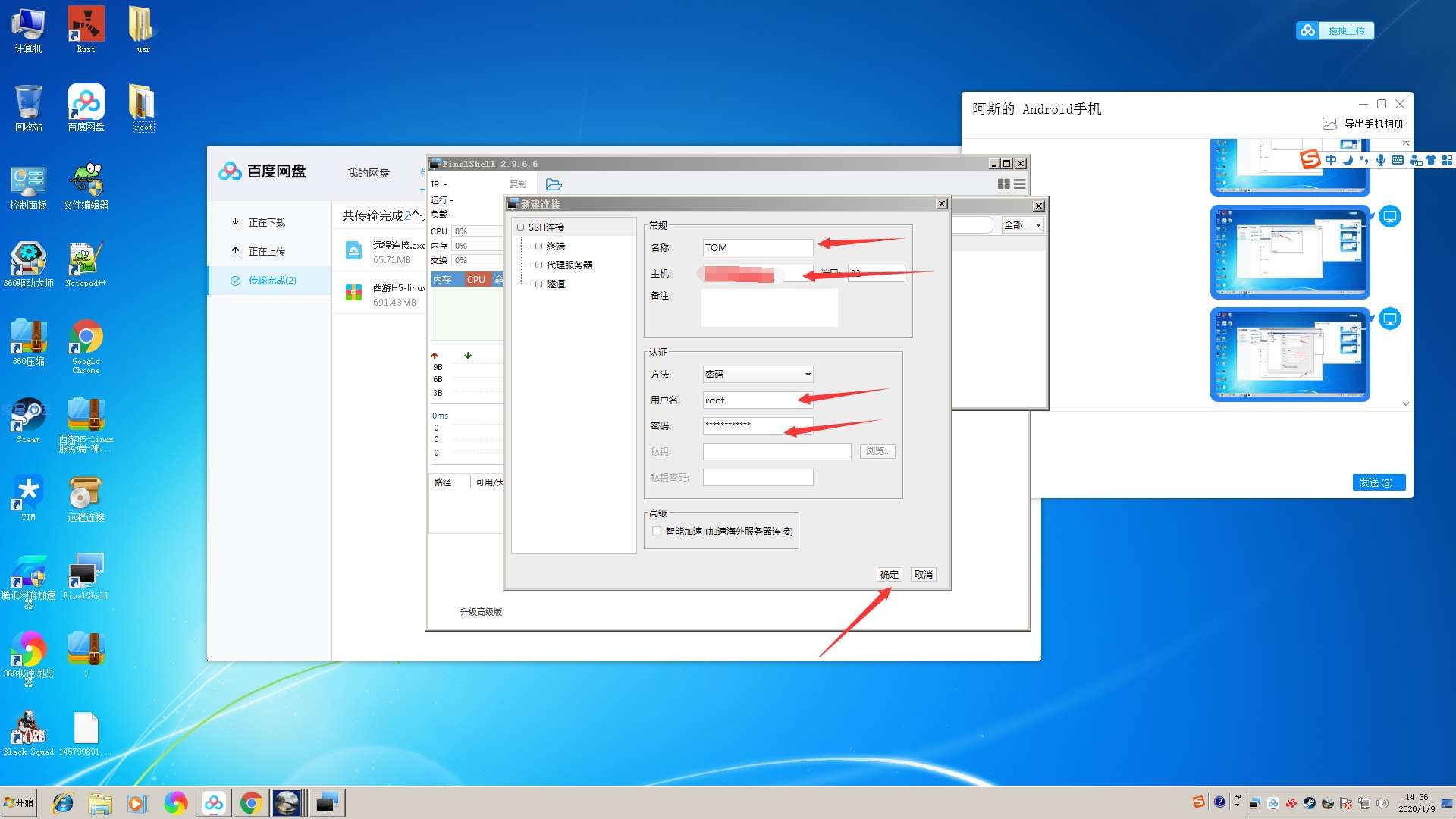
Task: Click monitor icon beside second screenshot message
Action: (x=1389, y=217)
